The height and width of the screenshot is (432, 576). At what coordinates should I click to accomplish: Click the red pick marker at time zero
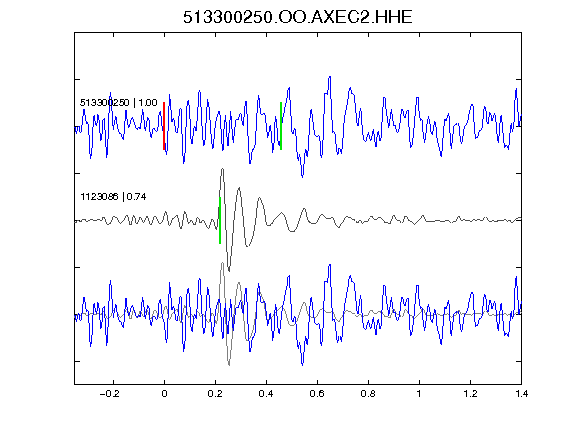[164, 126]
